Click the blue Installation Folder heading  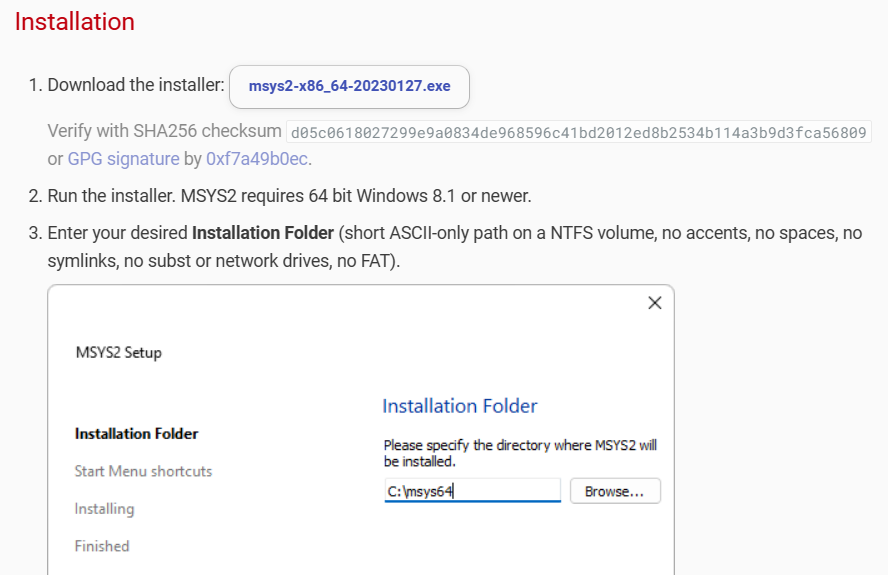coord(459,406)
